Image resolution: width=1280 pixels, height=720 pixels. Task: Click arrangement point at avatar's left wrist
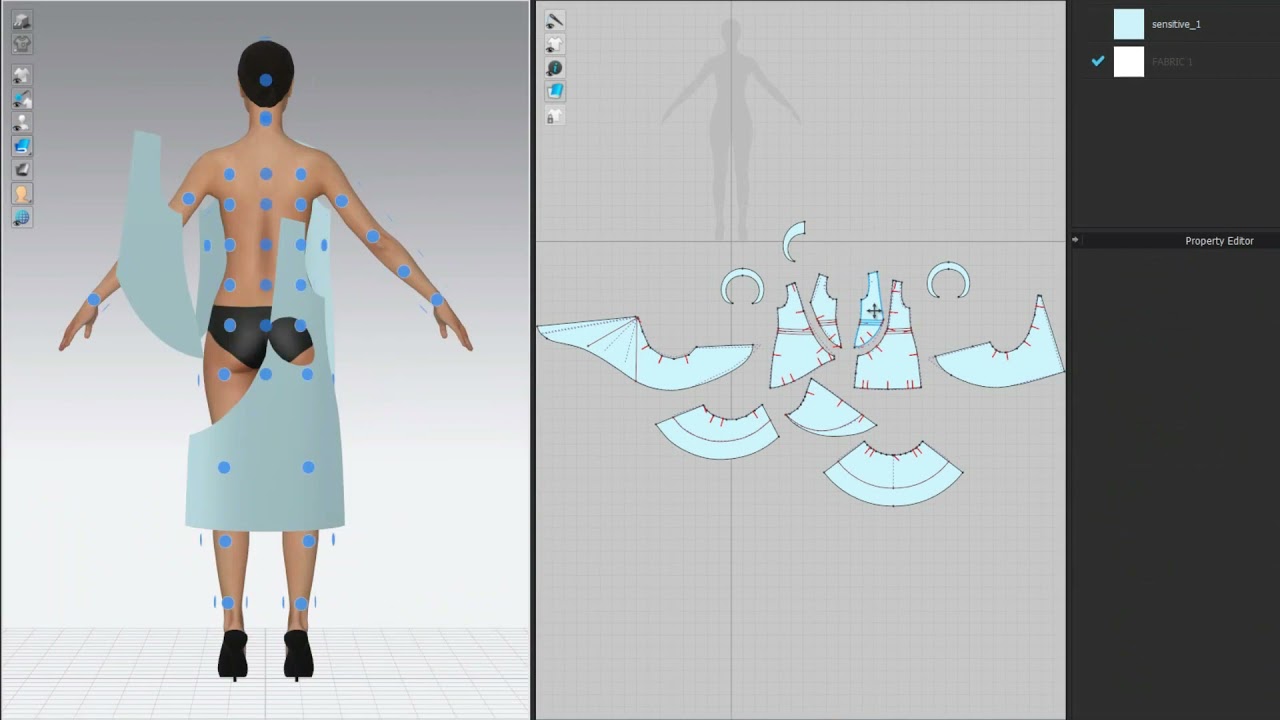click(93, 299)
